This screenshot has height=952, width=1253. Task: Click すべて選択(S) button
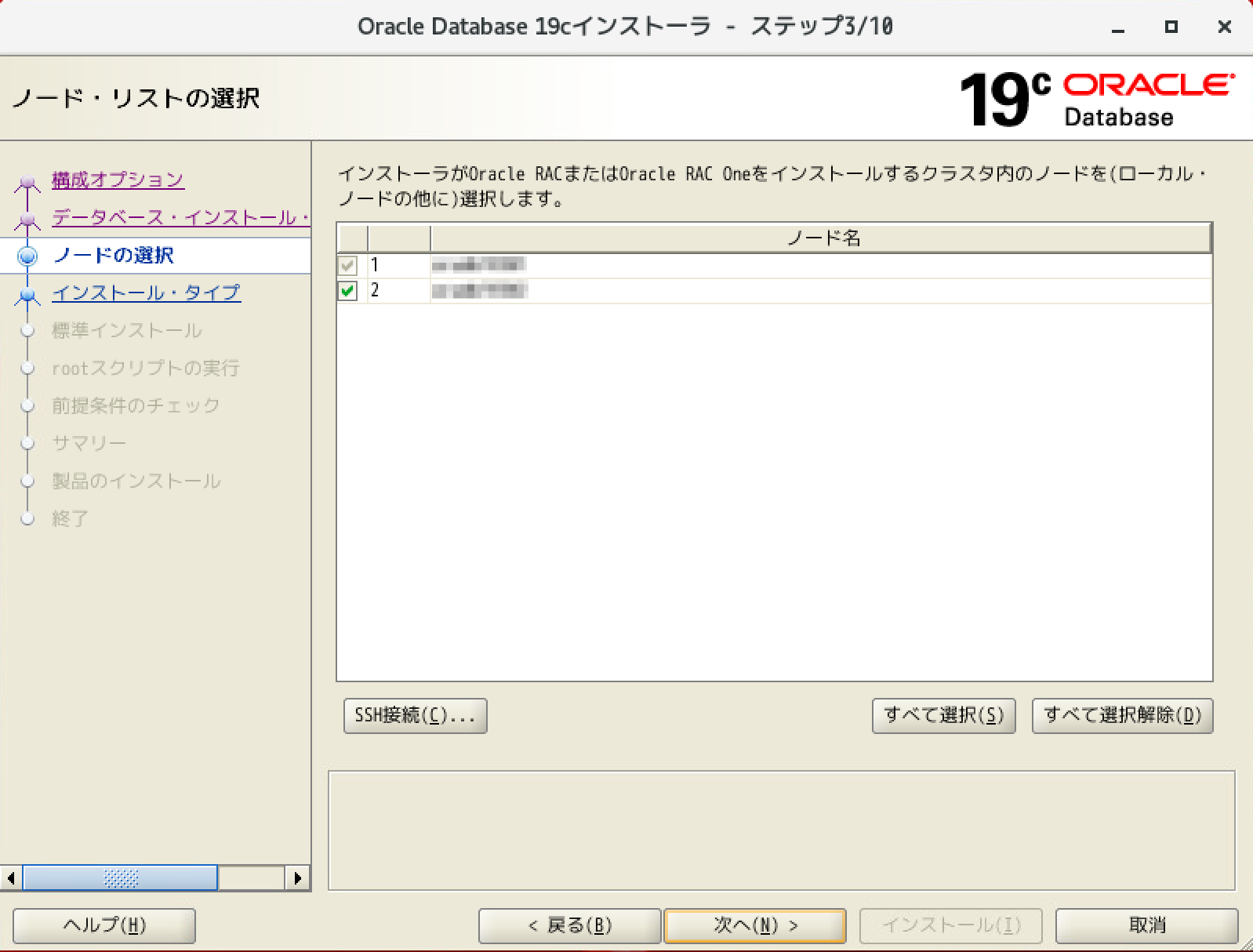943,715
